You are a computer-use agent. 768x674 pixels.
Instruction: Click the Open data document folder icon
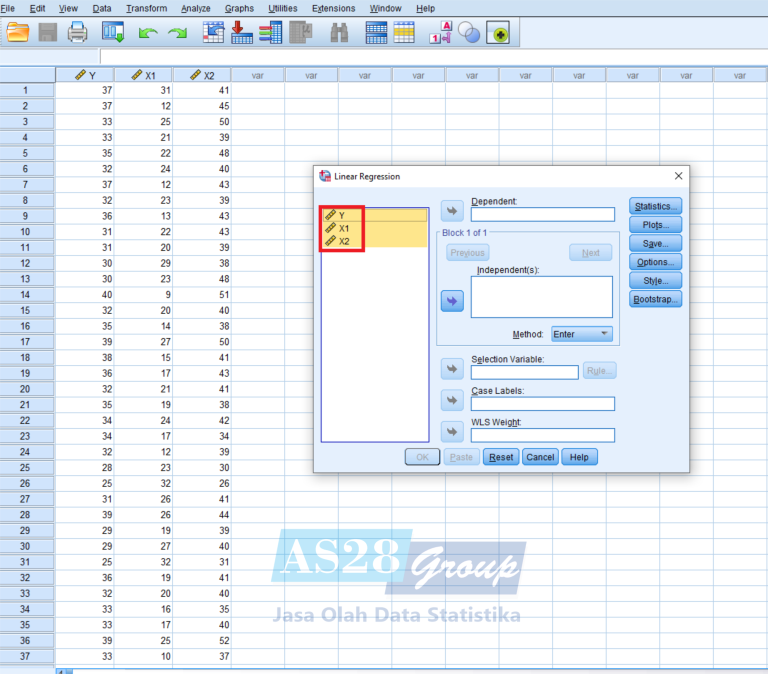coord(17,33)
